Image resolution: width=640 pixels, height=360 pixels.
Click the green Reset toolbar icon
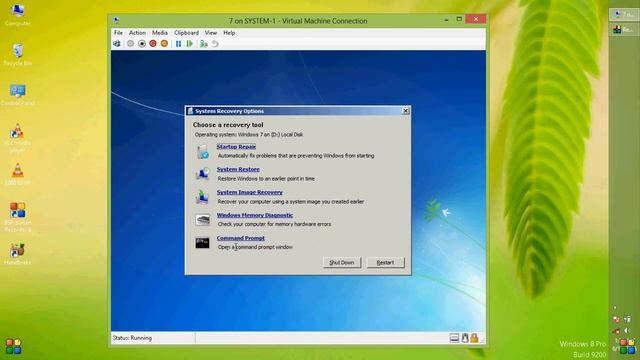point(190,43)
